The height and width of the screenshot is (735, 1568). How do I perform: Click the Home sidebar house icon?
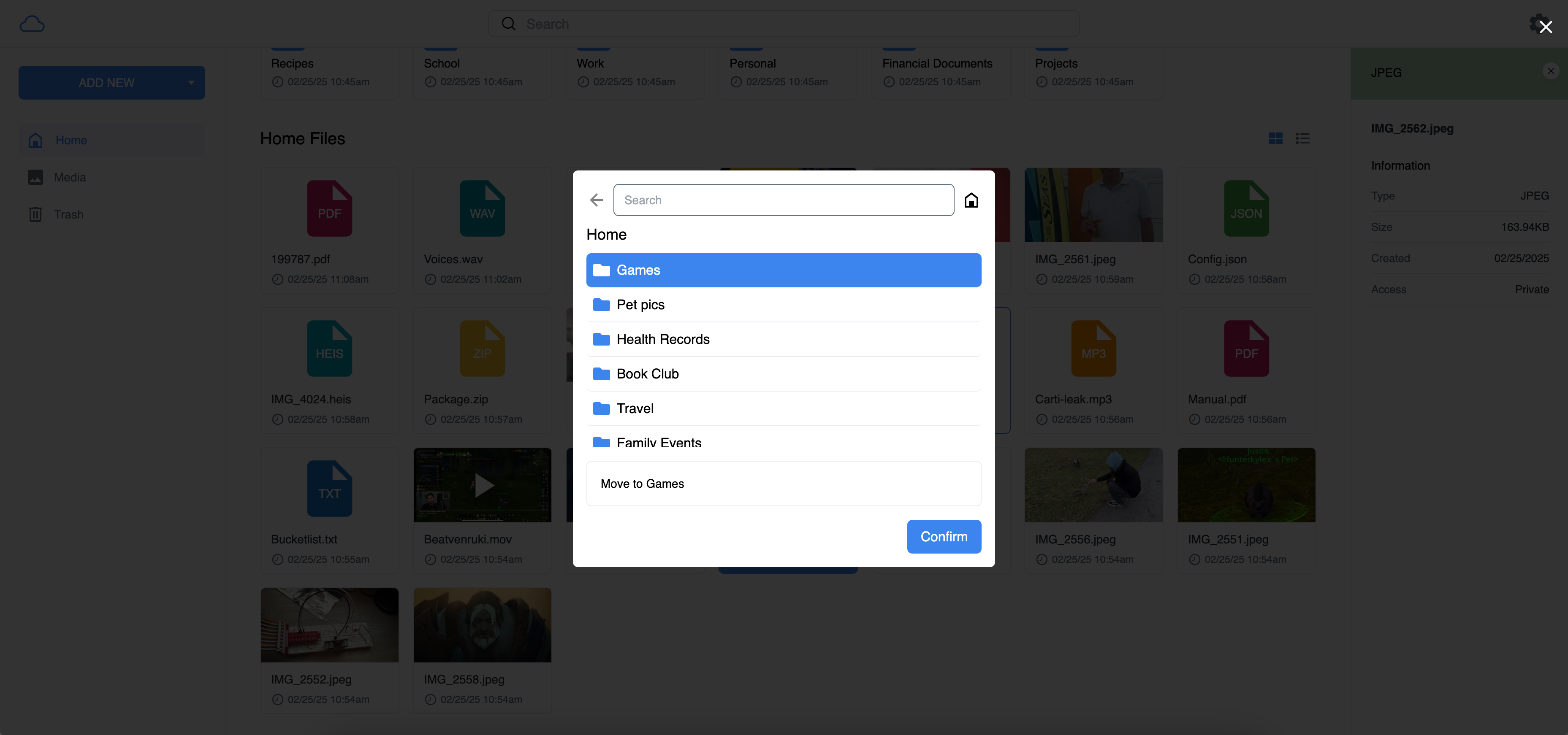[35, 141]
